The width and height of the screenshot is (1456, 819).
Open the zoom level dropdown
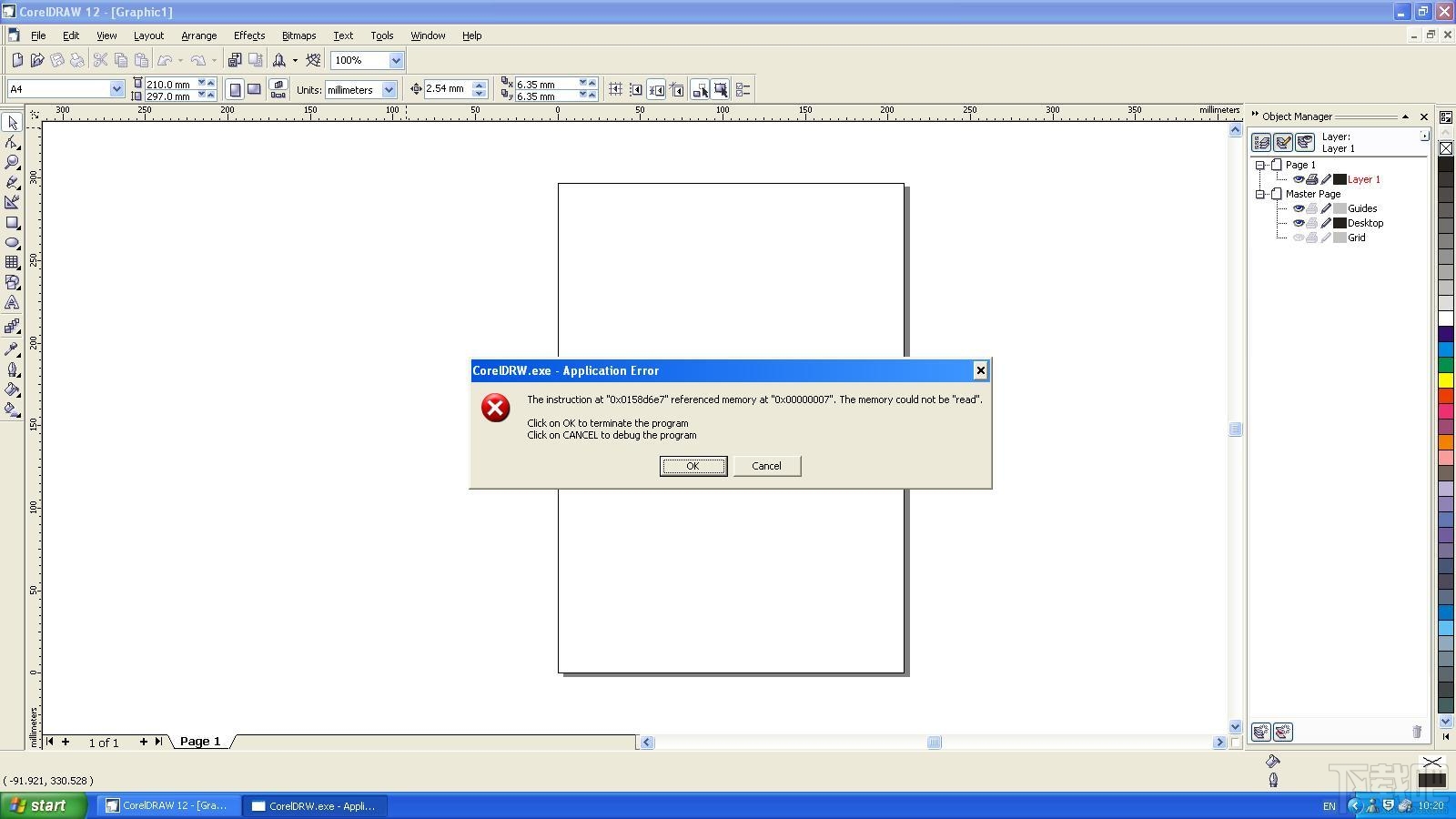click(396, 60)
